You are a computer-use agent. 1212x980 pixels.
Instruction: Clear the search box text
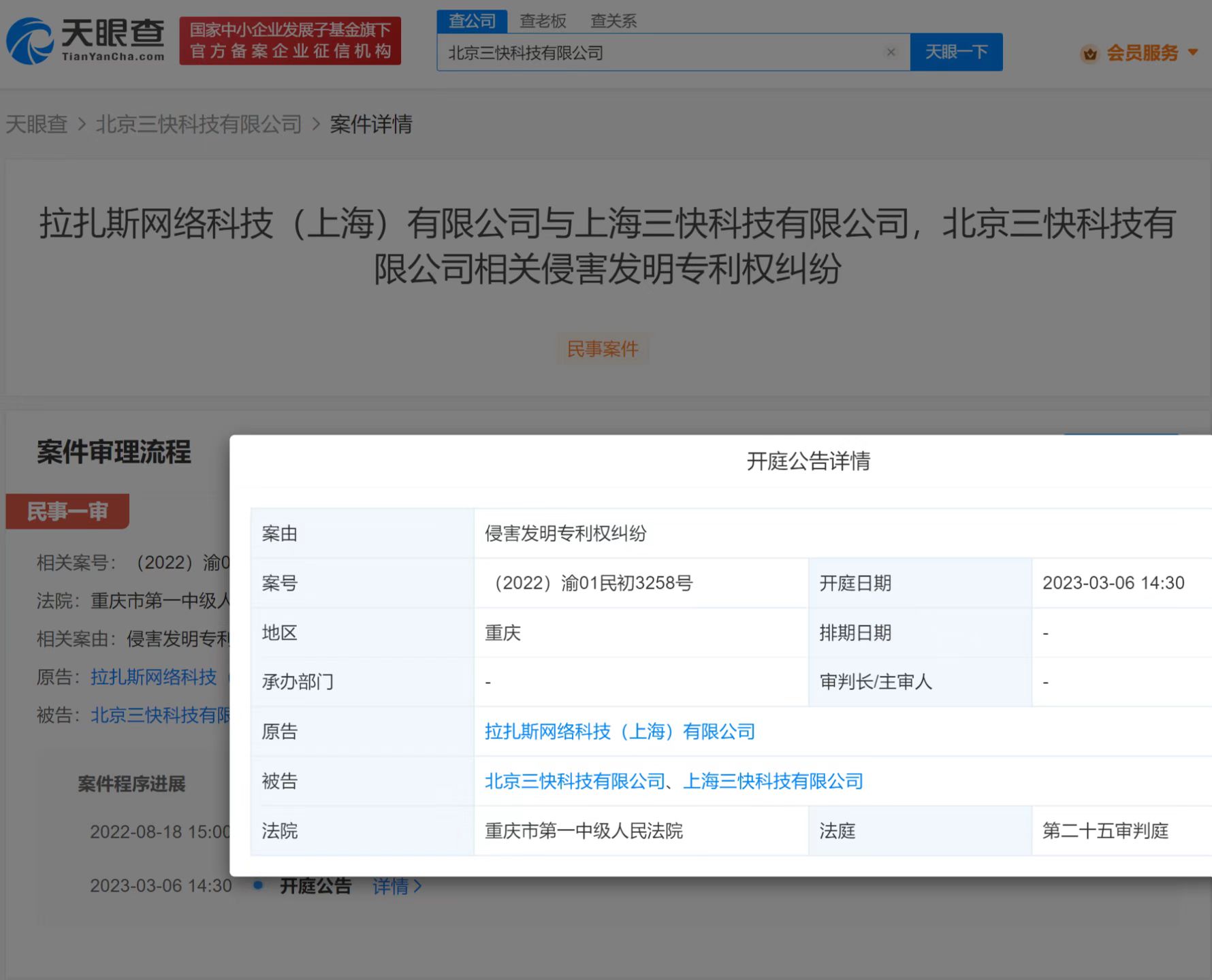point(890,52)
